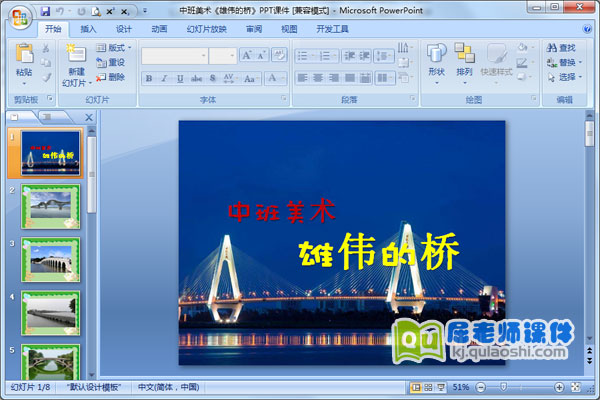Open PowerPoint Help question mark icon

tap(587, 29)
